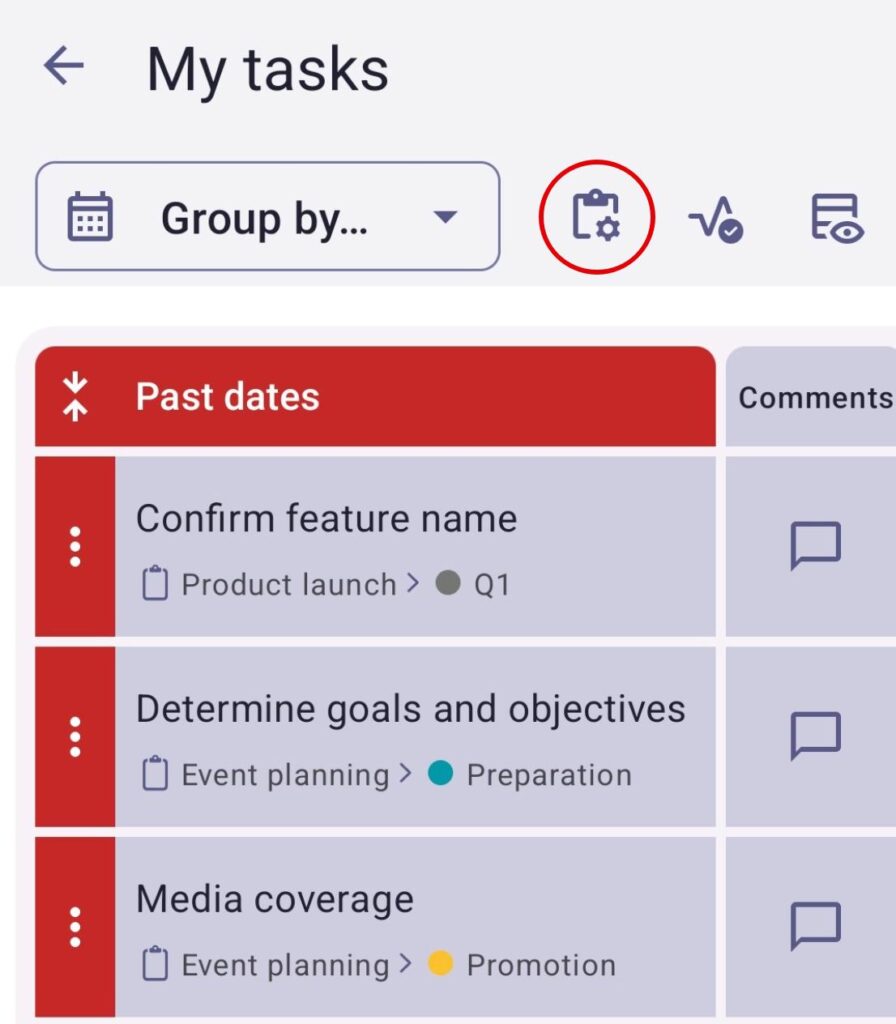Click the Event planning project under Determine goals
Viewport: 896px width, 1024px height.
coord(284,775)
